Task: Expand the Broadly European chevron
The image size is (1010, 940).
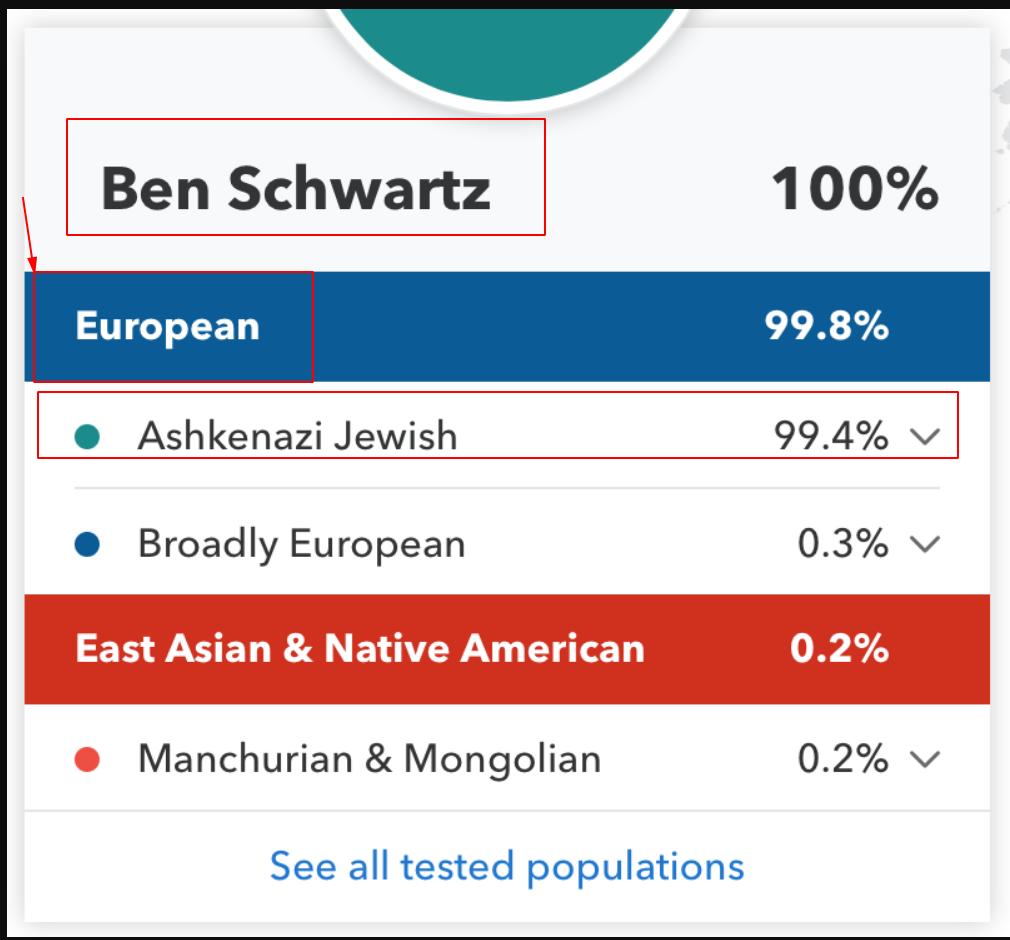Action: (926, 544)
